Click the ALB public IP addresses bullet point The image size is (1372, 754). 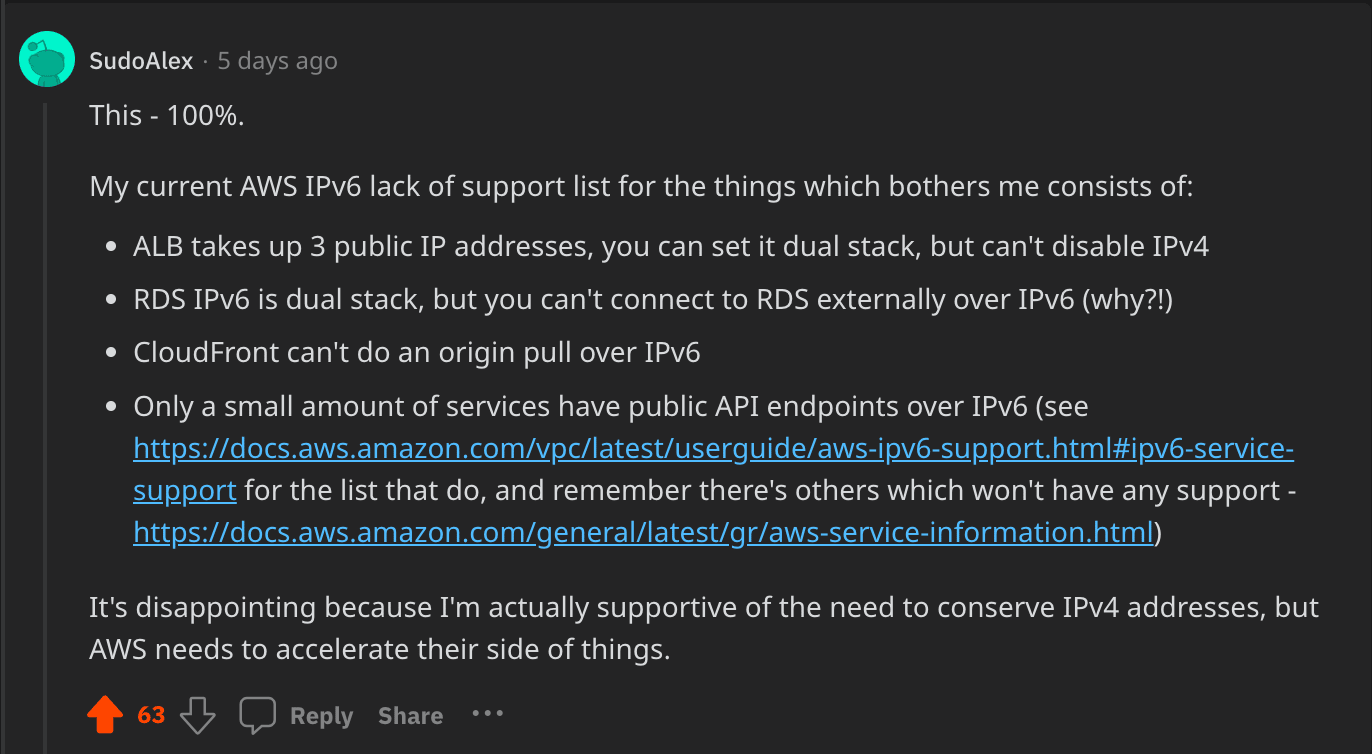pyautogui.click(x=671, y=247)
